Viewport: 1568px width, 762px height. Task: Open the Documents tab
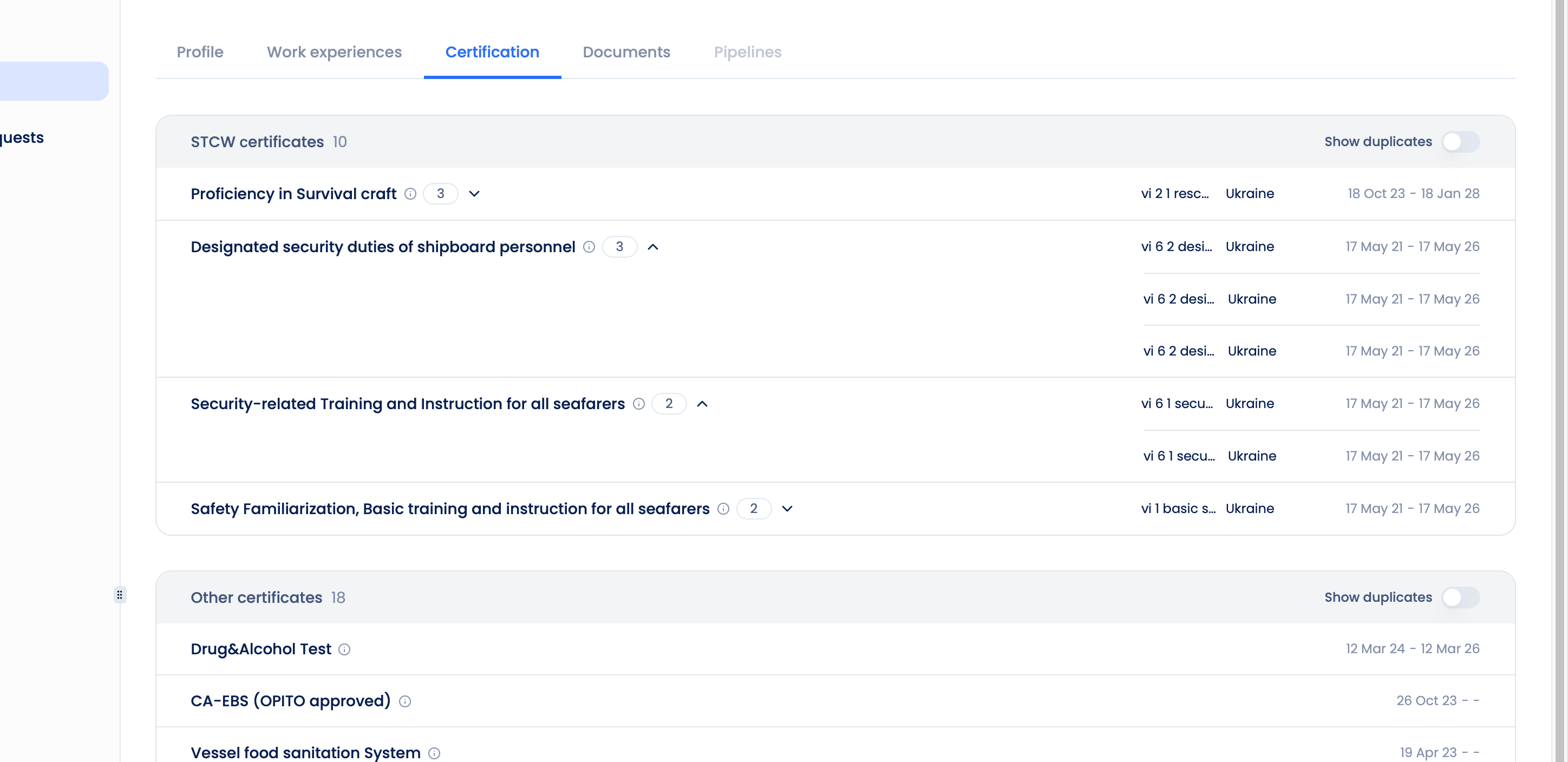(626, 52)
